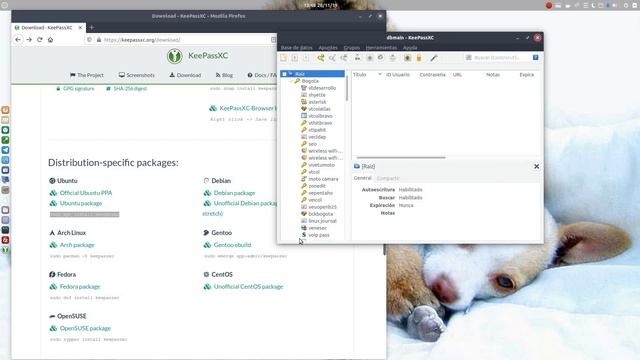This screenshot has width=640, height=360.
Task: Reload the page in Firefox
Action: (x=40, y=40)
